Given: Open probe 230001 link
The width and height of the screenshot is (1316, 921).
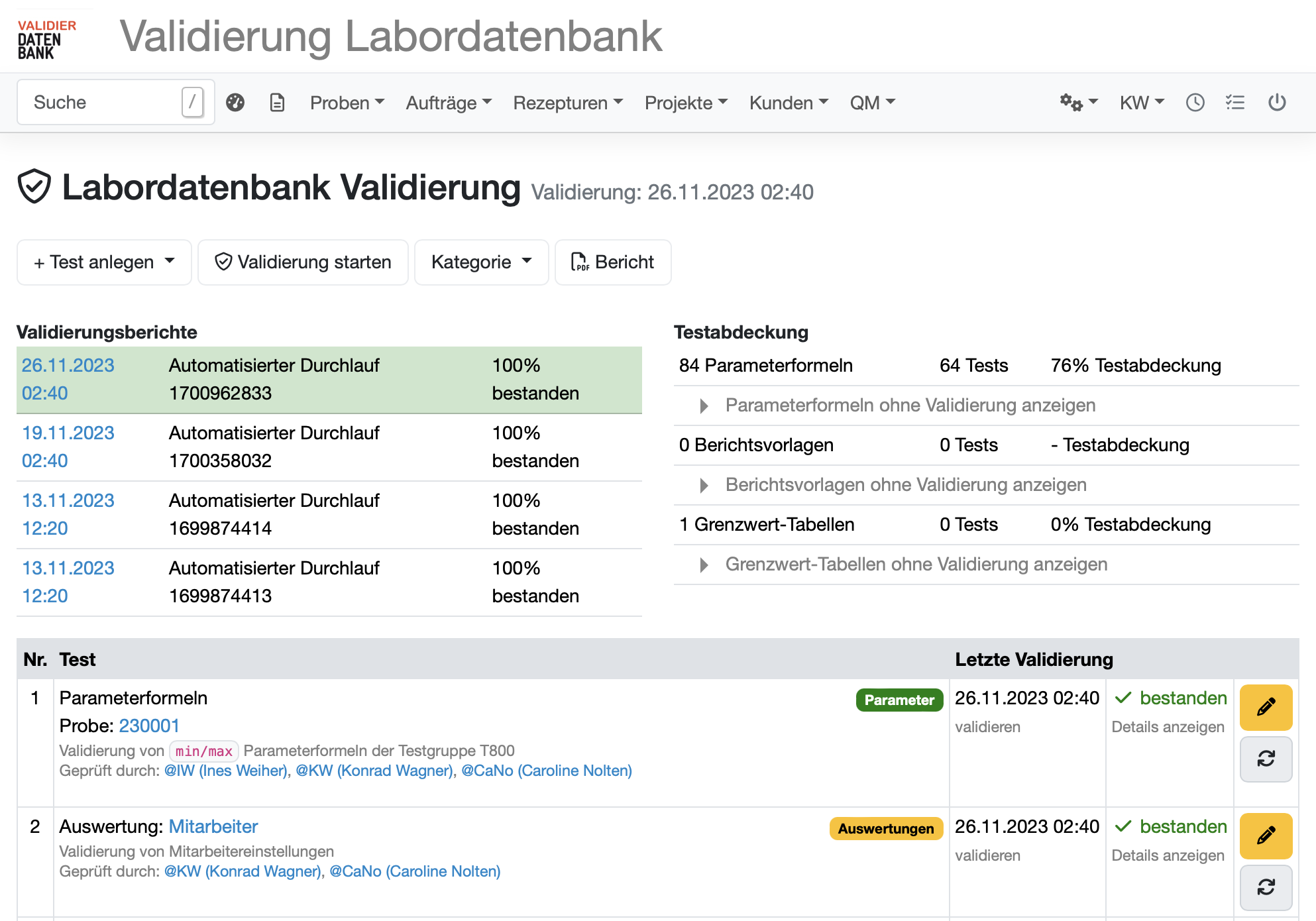Looking at the screenshot, I should (150, 726).
